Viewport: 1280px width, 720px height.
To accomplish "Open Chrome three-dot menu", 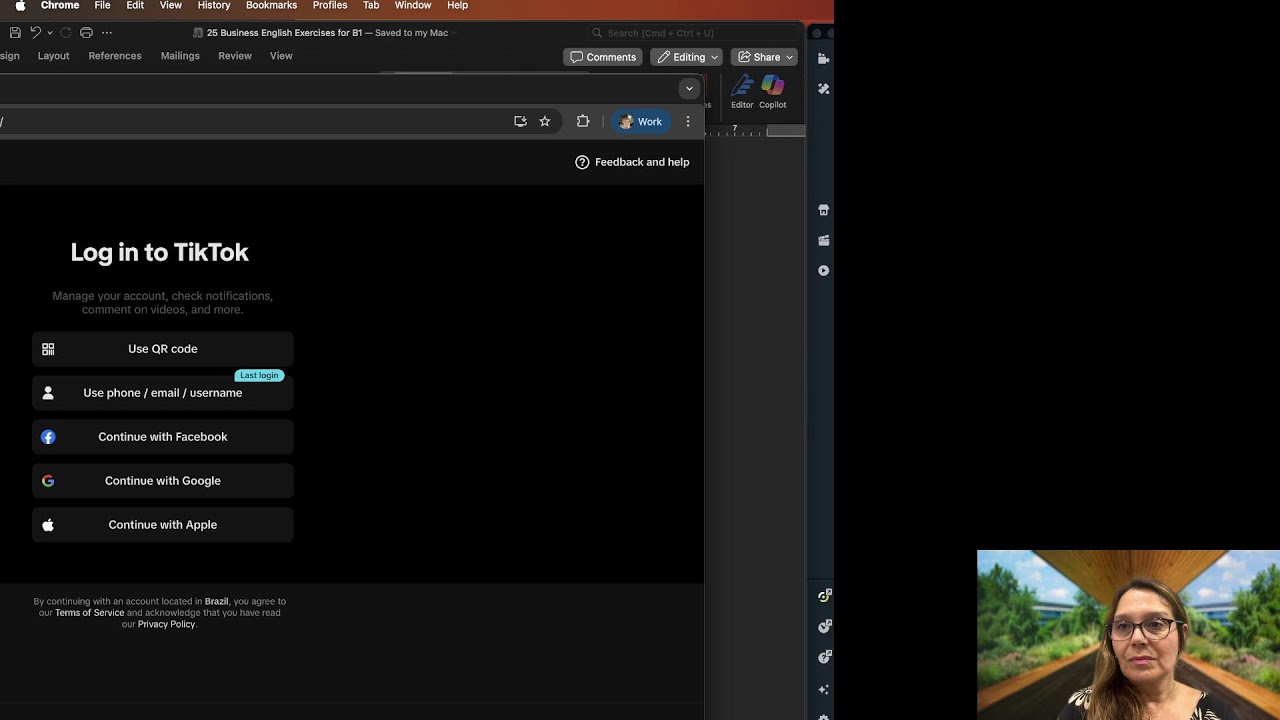I will tap(688, 121).
